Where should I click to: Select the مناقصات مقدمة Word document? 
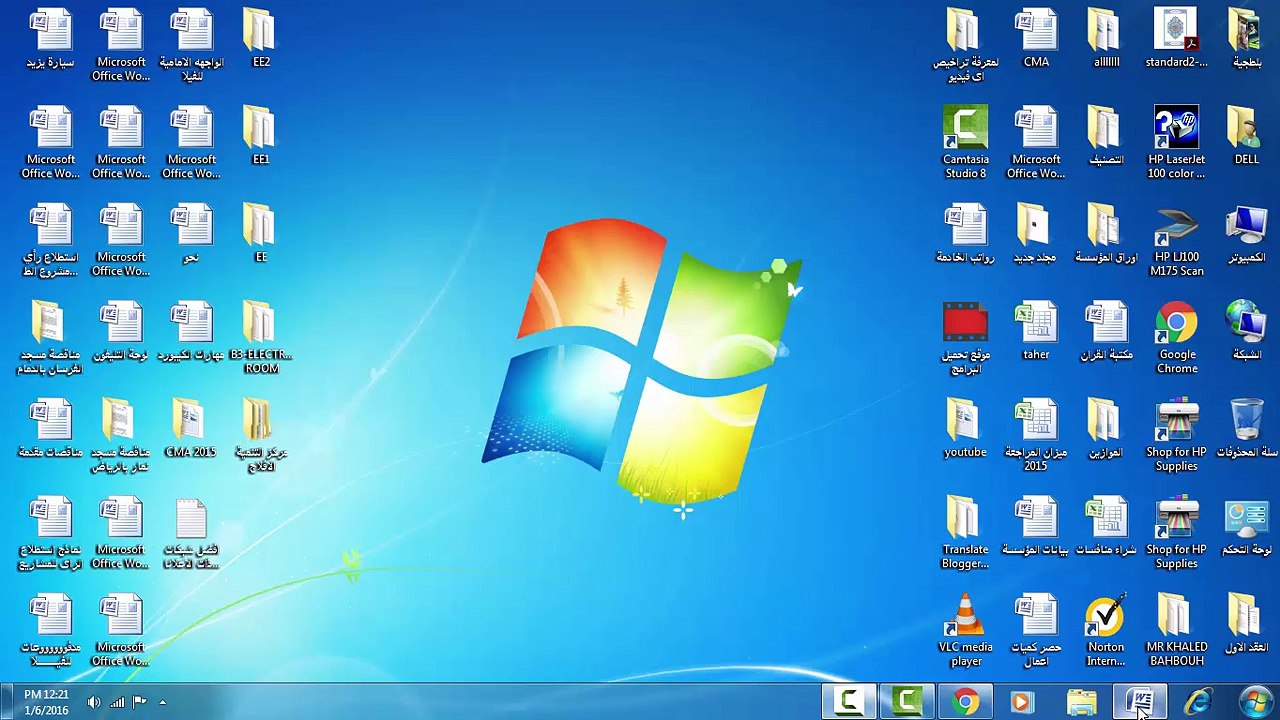pyautogui.click(x=50, y=429)
